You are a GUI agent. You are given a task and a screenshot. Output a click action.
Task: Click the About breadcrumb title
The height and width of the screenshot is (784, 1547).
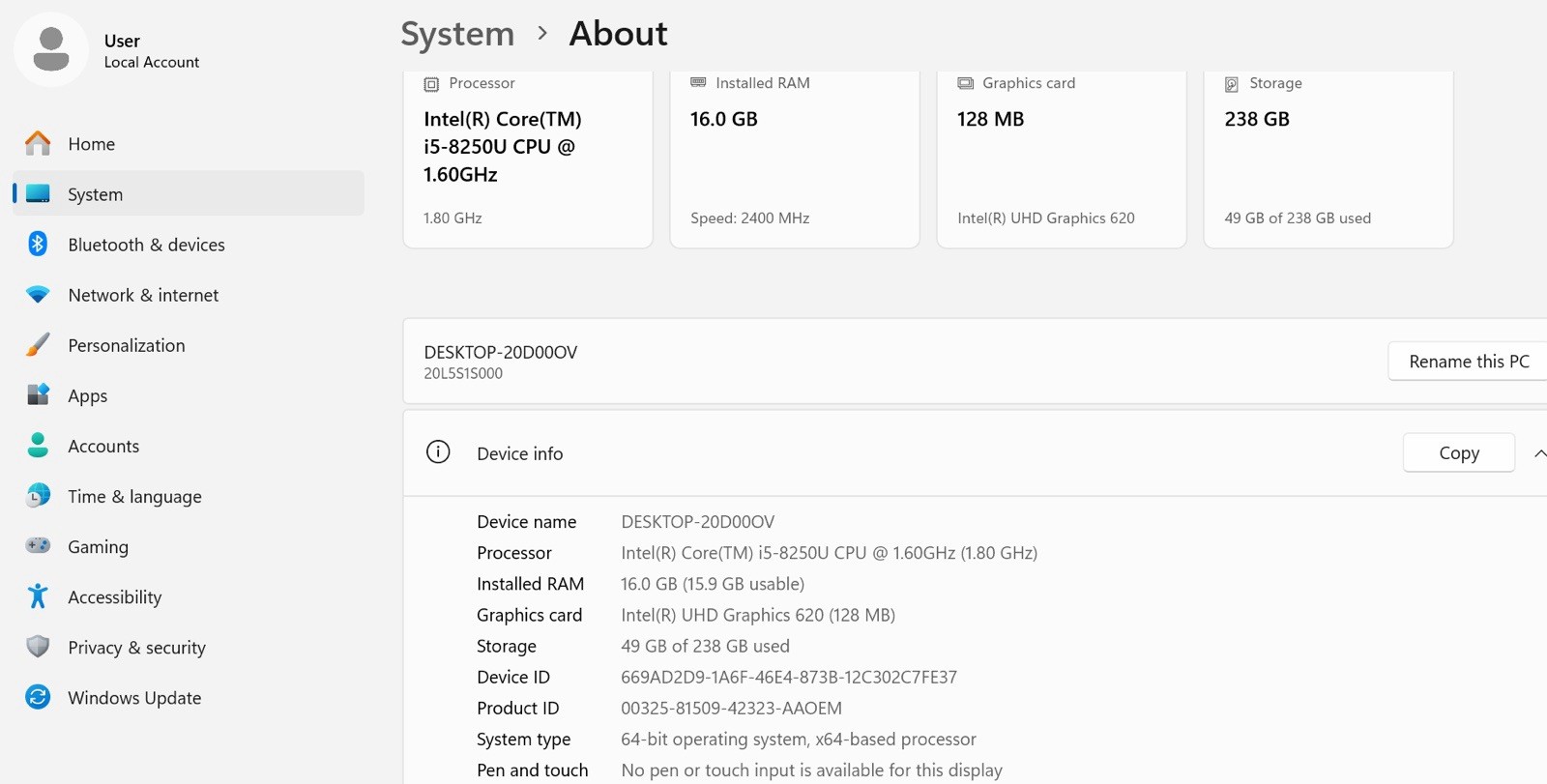point(618,34)
